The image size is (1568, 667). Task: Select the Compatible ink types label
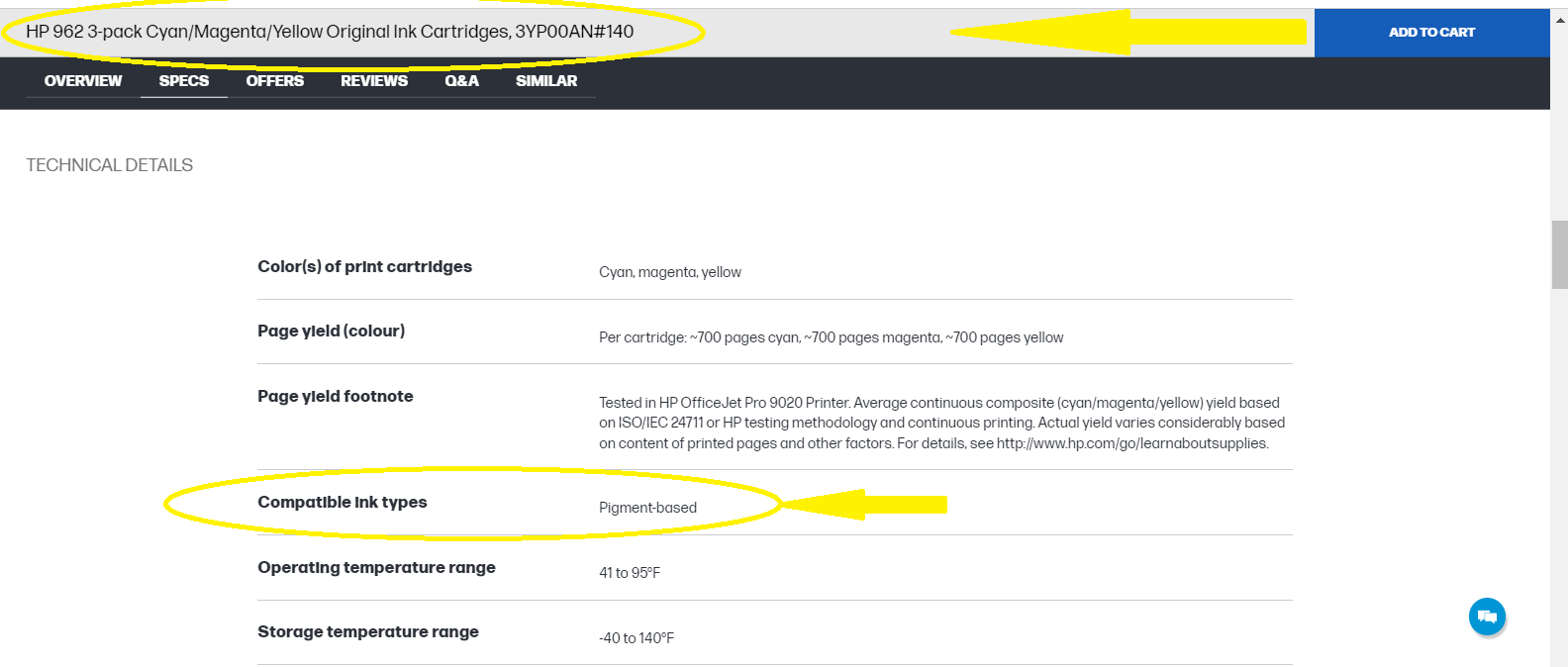tap(343, 503)
